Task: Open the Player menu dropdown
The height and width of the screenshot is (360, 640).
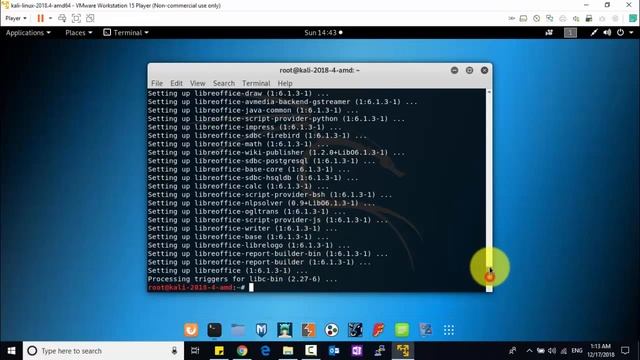Action: coord(16,18)
